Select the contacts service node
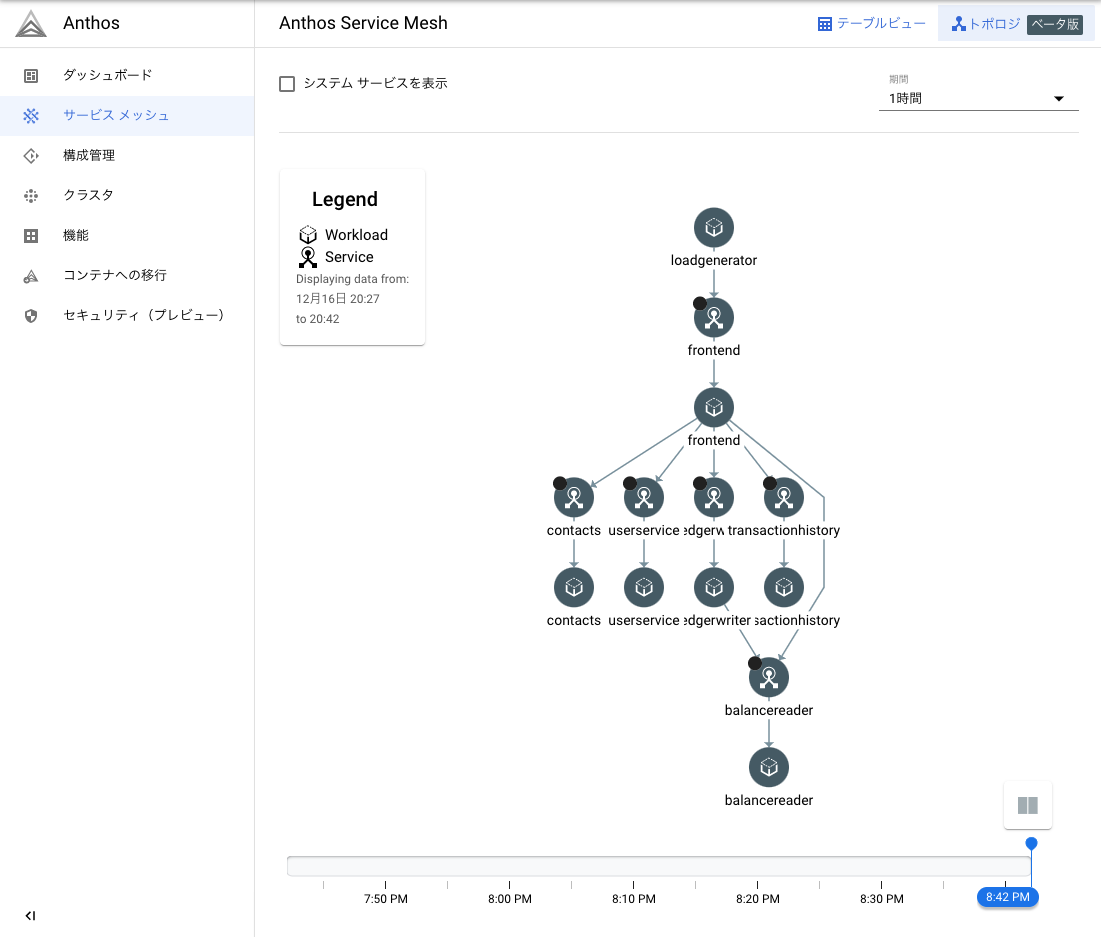 (x=574, y=497)
